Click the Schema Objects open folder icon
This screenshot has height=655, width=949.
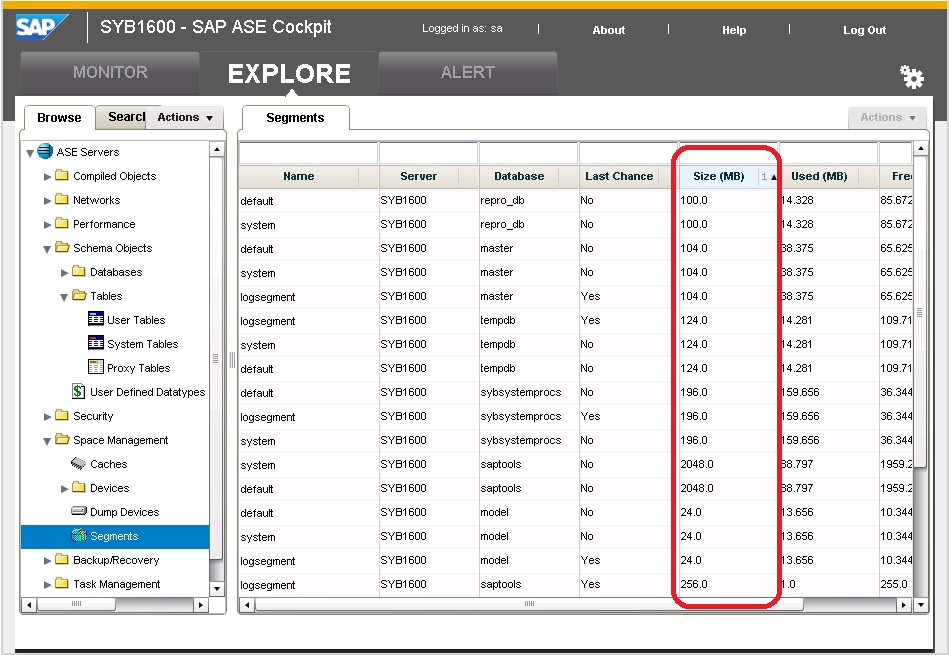(62, 247)
